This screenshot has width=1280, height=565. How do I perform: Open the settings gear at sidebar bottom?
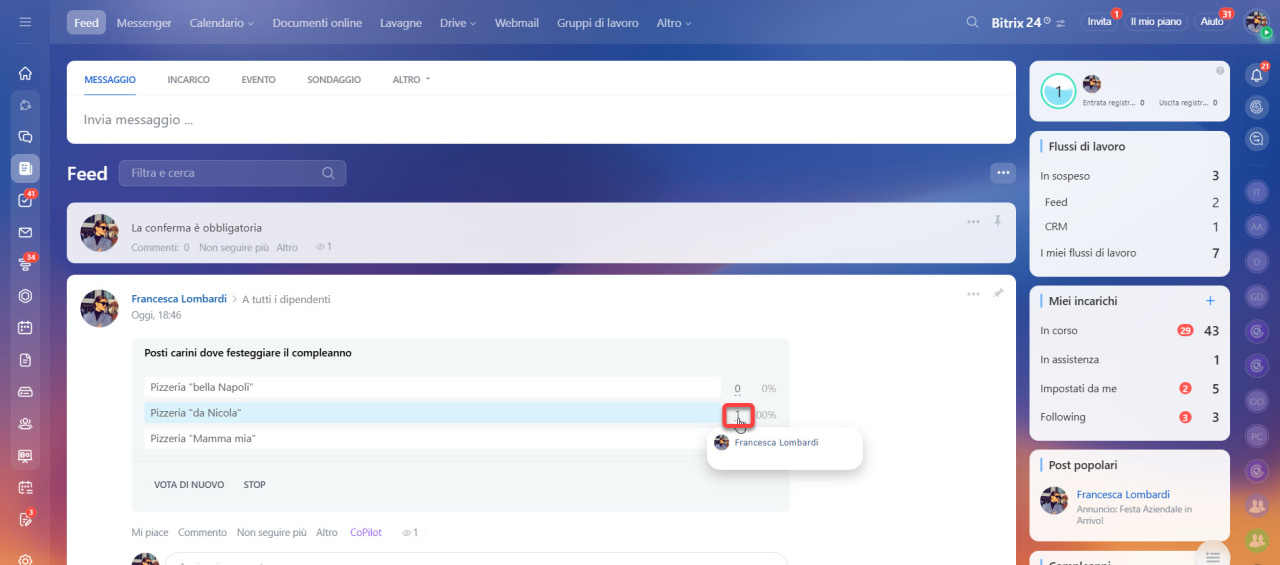pos(25,560)
